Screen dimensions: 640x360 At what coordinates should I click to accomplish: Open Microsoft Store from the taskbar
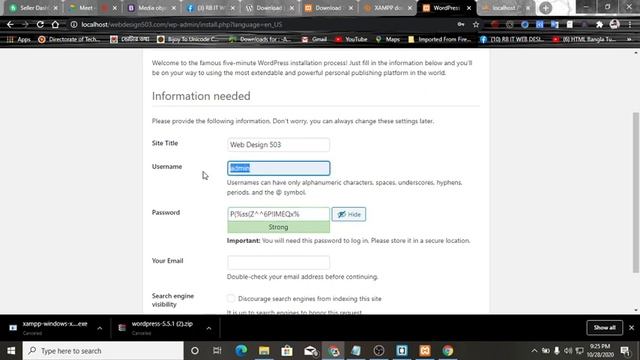(x=287, y=351)
